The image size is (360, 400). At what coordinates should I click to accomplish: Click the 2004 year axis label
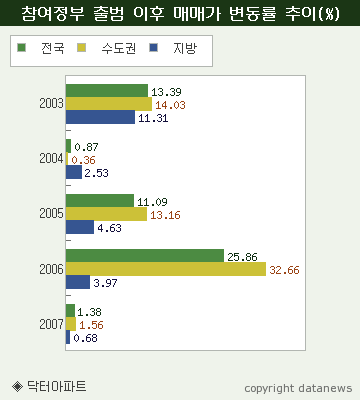[51, 158]
